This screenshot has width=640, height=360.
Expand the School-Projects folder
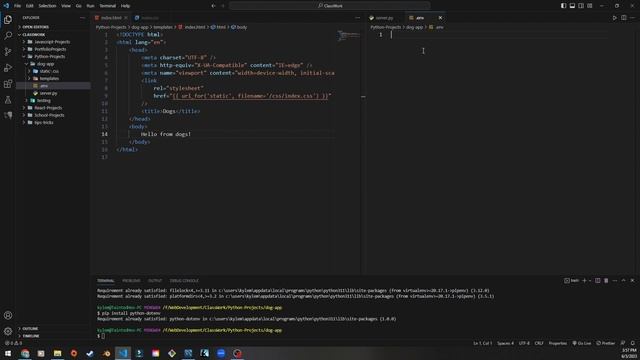point(49,115)
